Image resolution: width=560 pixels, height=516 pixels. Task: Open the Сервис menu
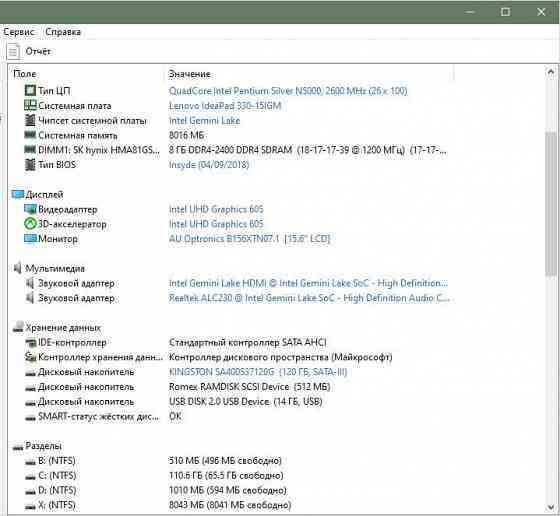click(19, 32)
